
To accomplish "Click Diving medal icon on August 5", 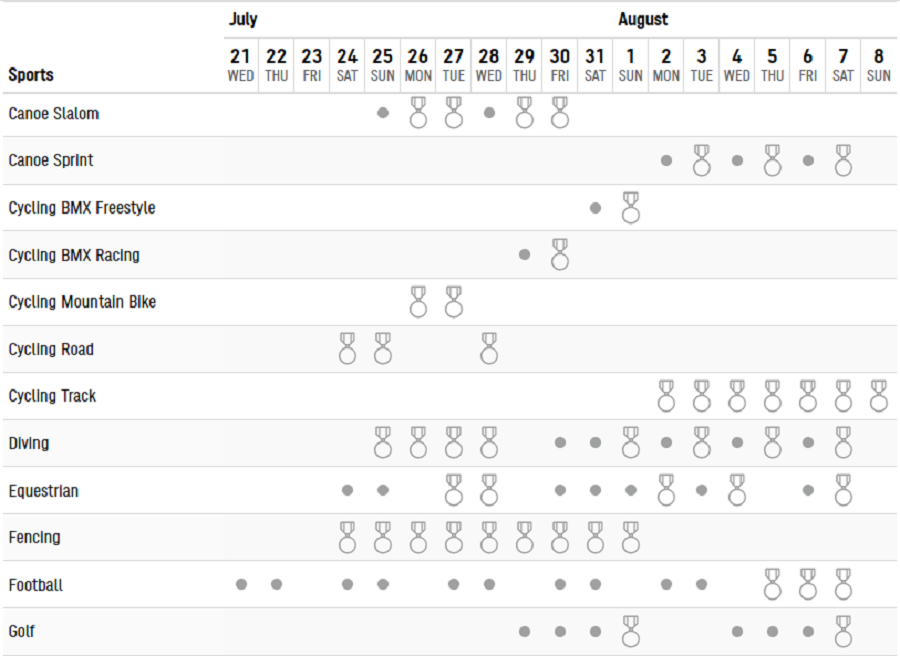I will click(772, 442).
